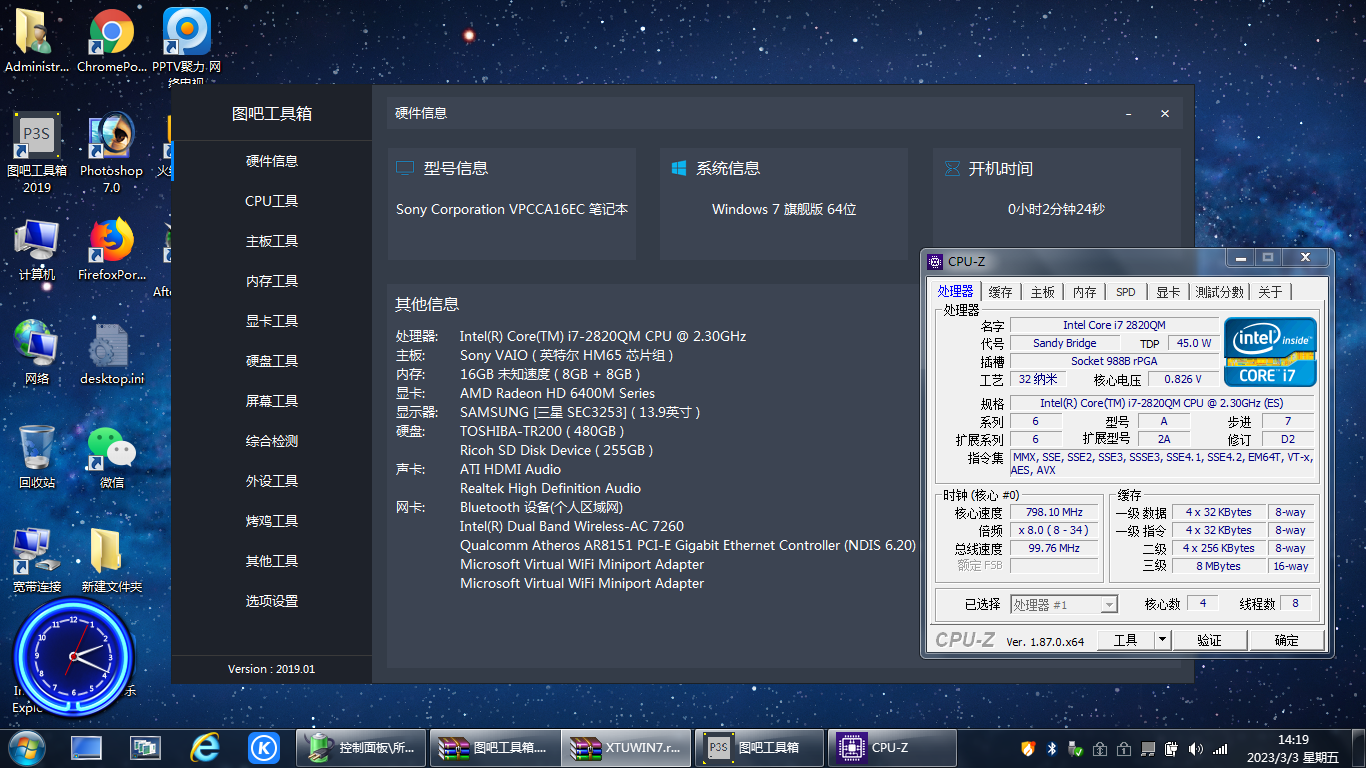Click the Windows Start button
Image resolution: width=1366 pixels, height=768 pixels.
(x=26, y=747)
